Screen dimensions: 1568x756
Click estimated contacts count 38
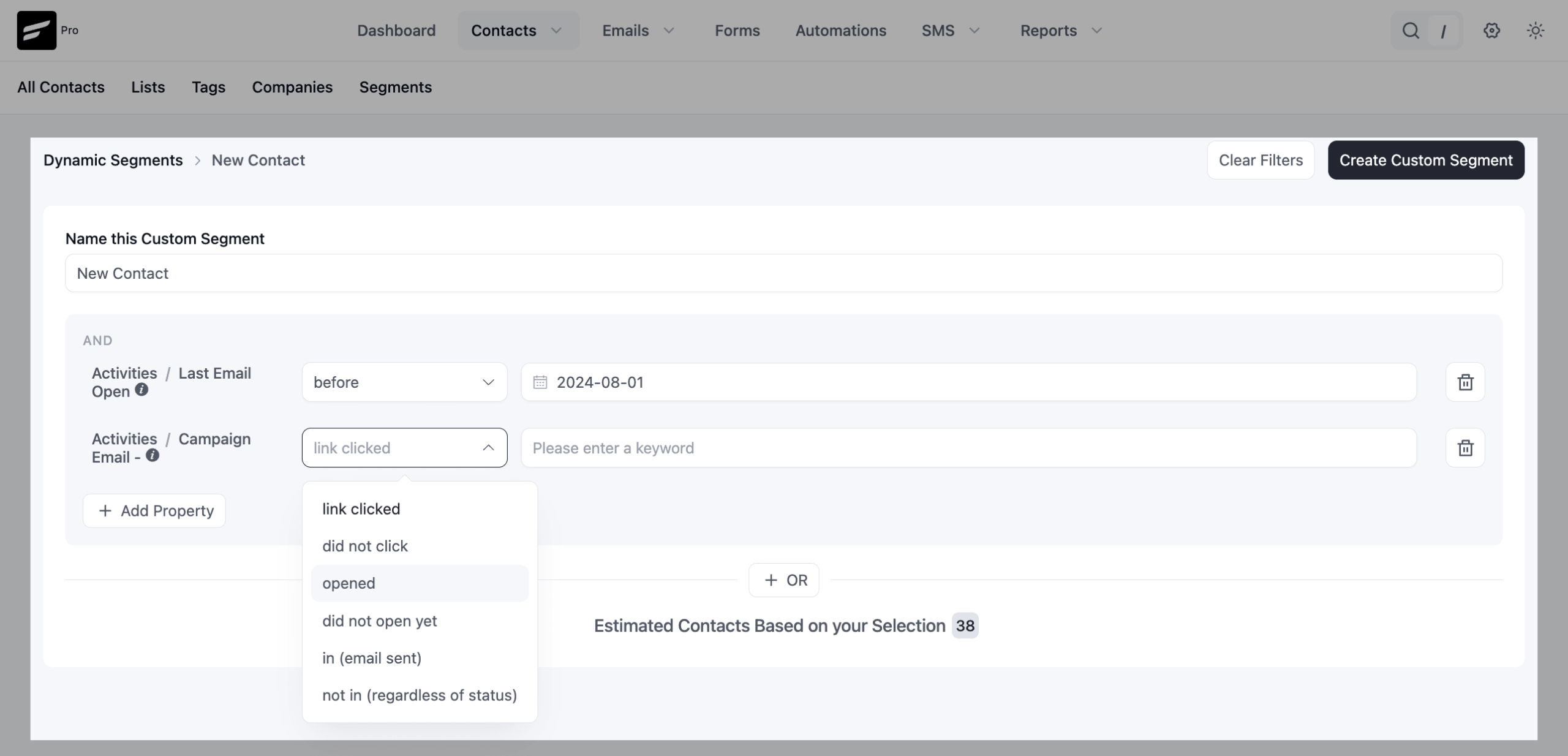(x=965, y=626)
